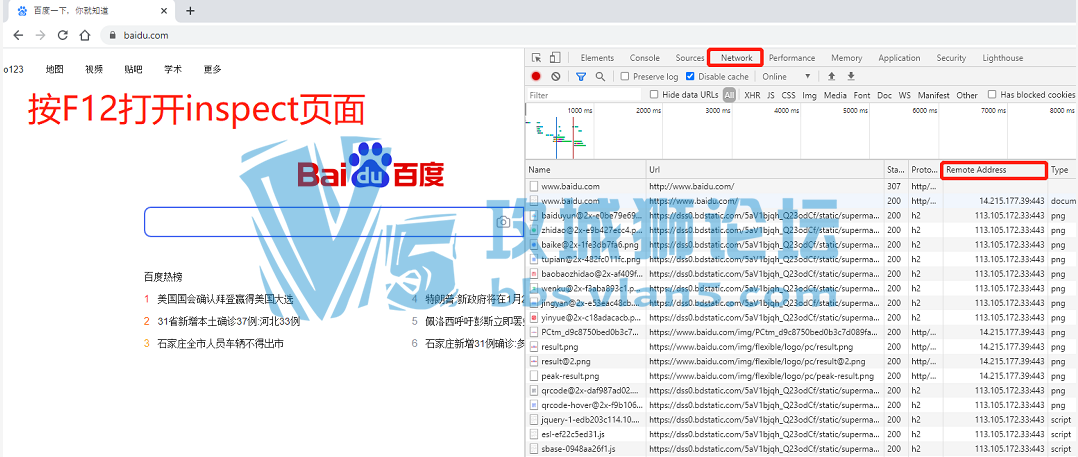This screenshot has height=457, width=1078.
Task: Click the network Filter text field
Action: point(583,95)
